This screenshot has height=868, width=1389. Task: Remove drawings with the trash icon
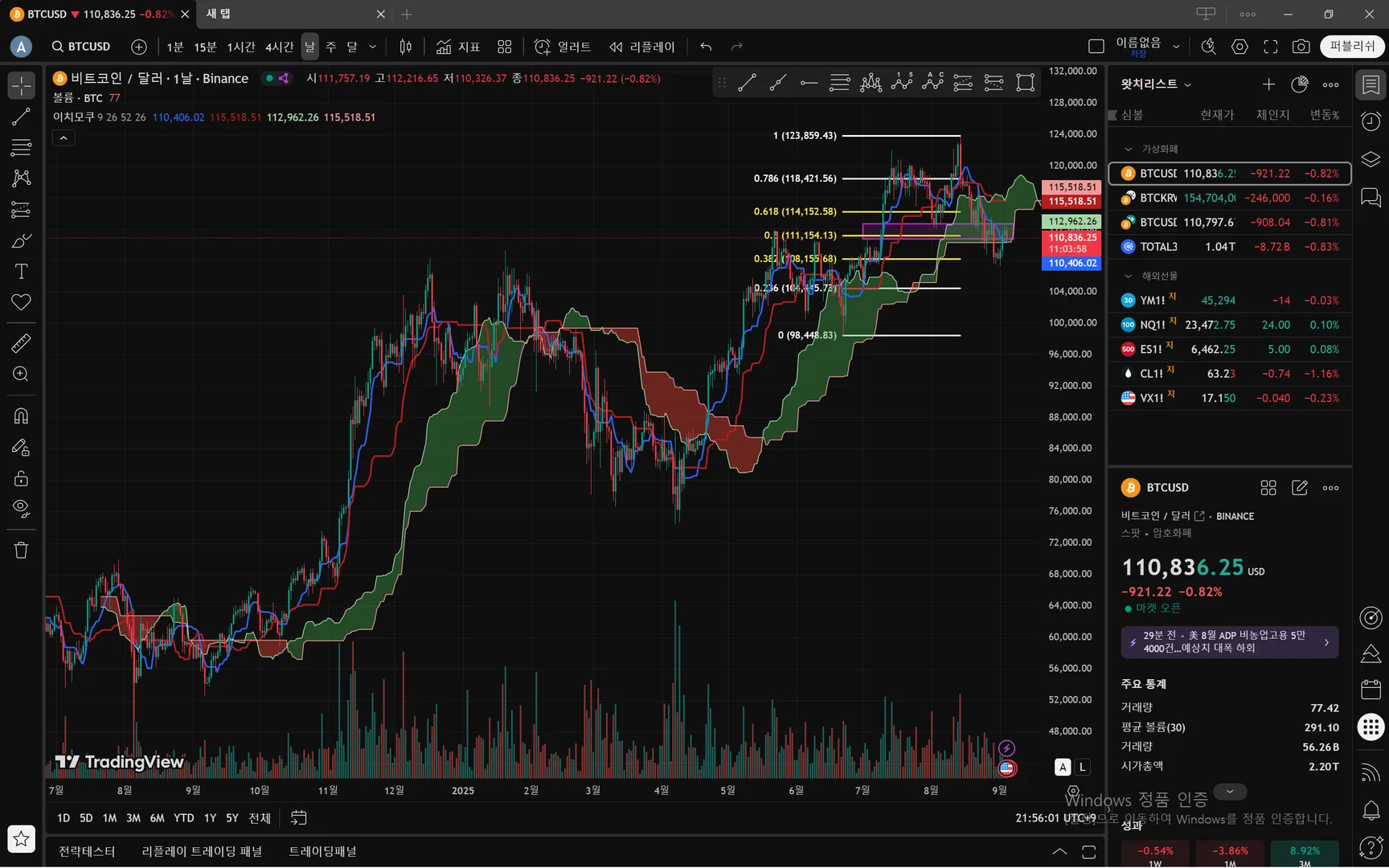(x=22, y=551)
